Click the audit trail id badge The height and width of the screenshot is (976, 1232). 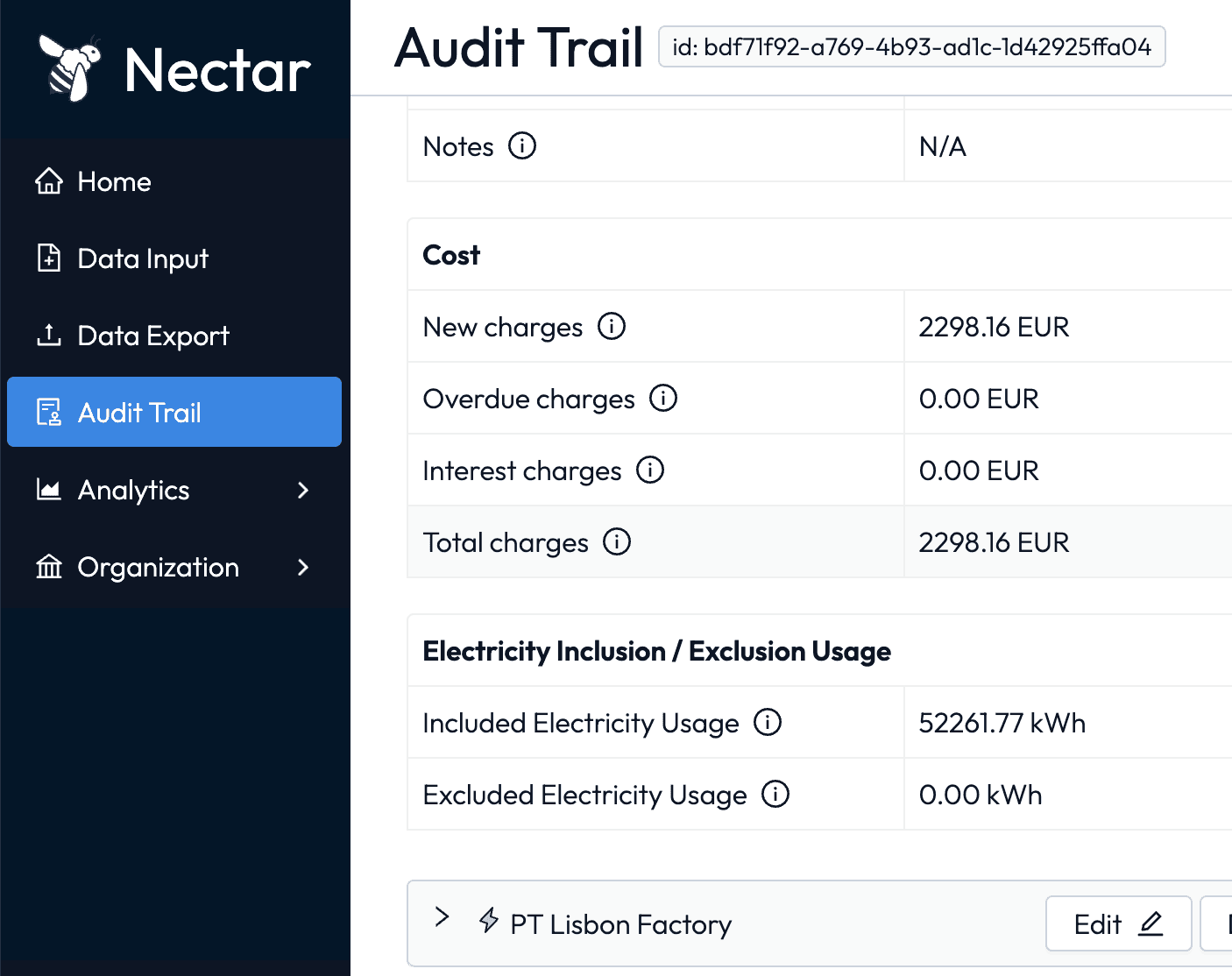point(911,47)
